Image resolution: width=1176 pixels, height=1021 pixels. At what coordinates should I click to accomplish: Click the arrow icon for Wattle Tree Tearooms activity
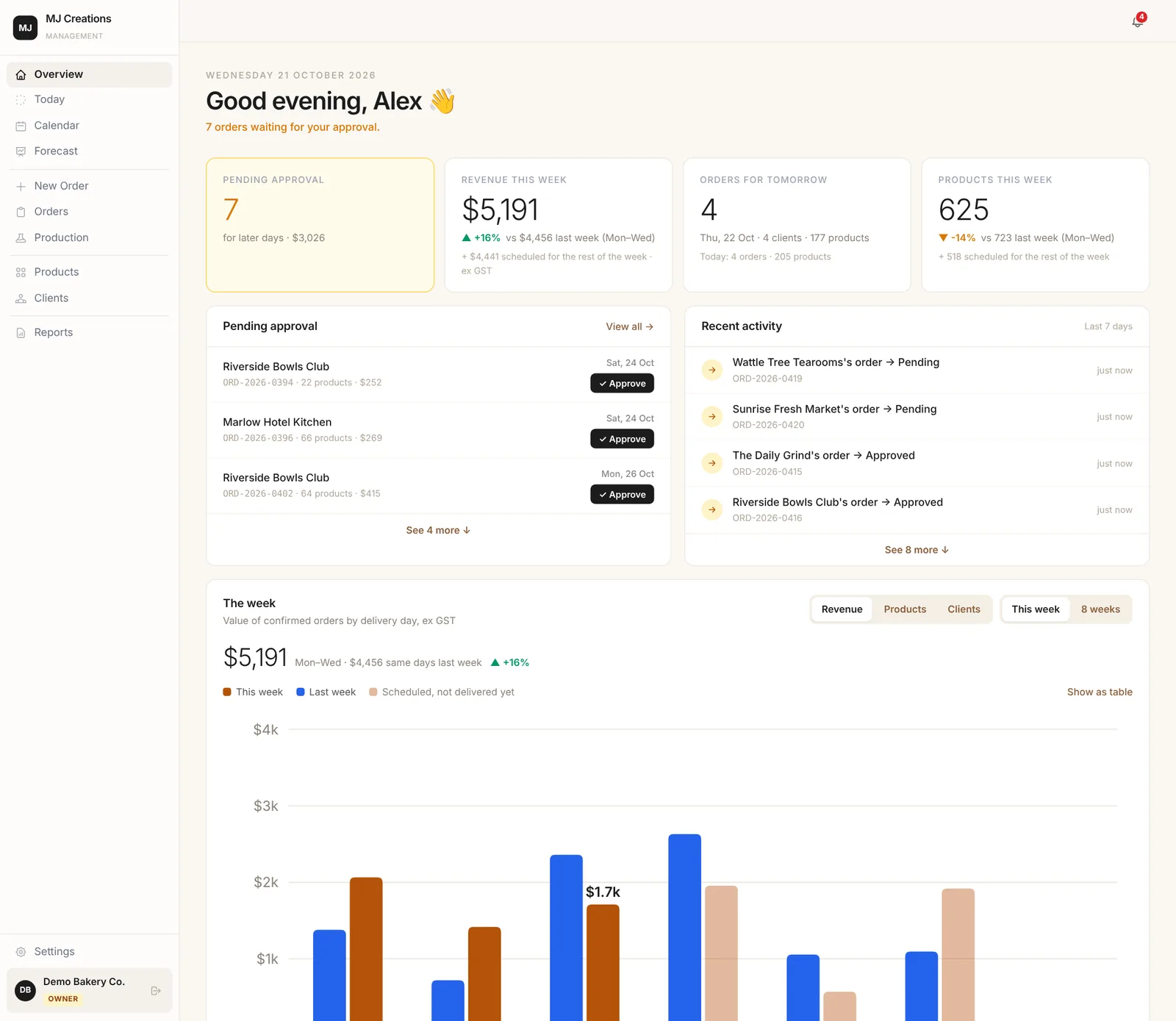[712, 370]
